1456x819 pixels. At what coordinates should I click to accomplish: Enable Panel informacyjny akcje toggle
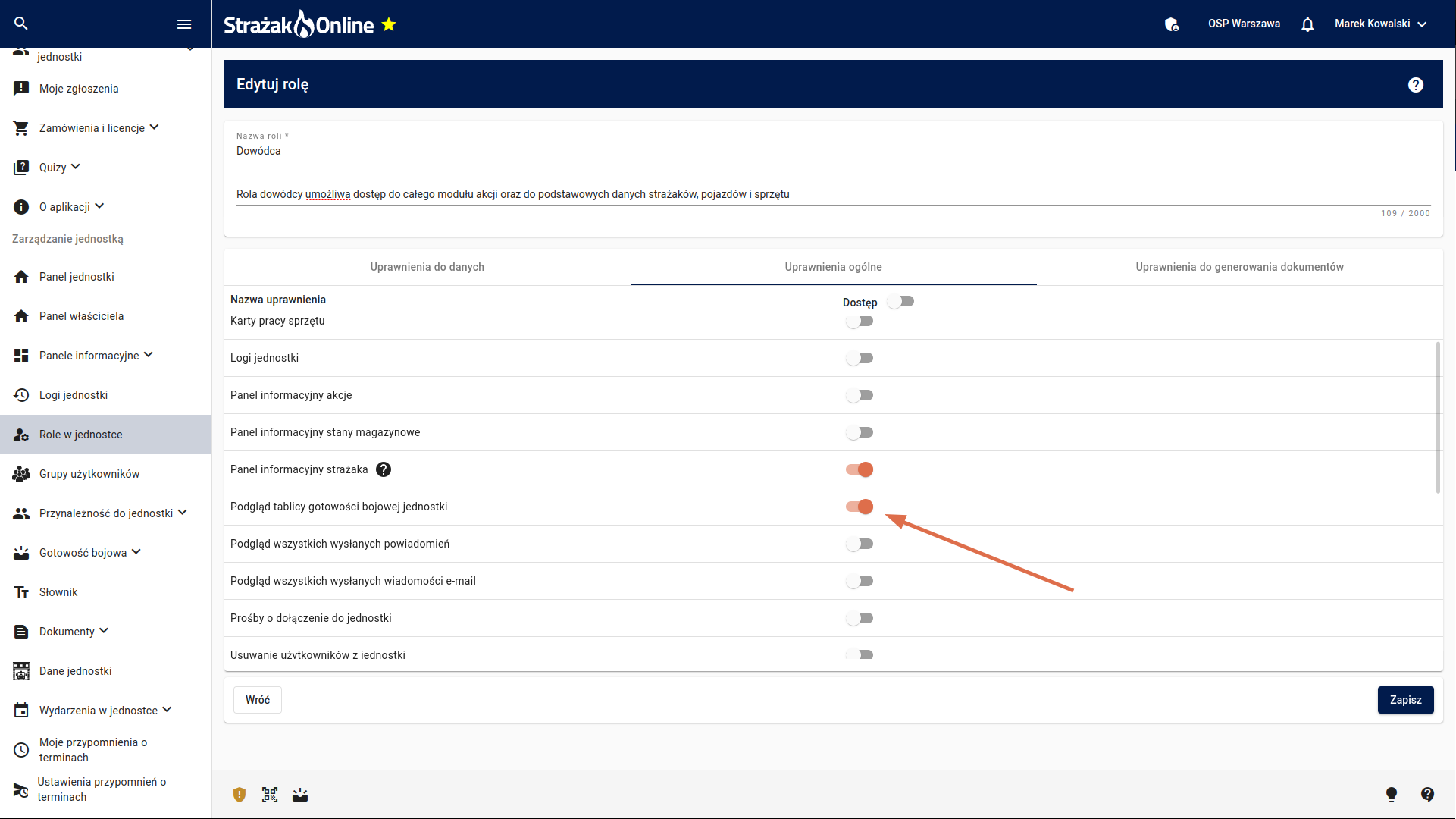tap(860, 395)
